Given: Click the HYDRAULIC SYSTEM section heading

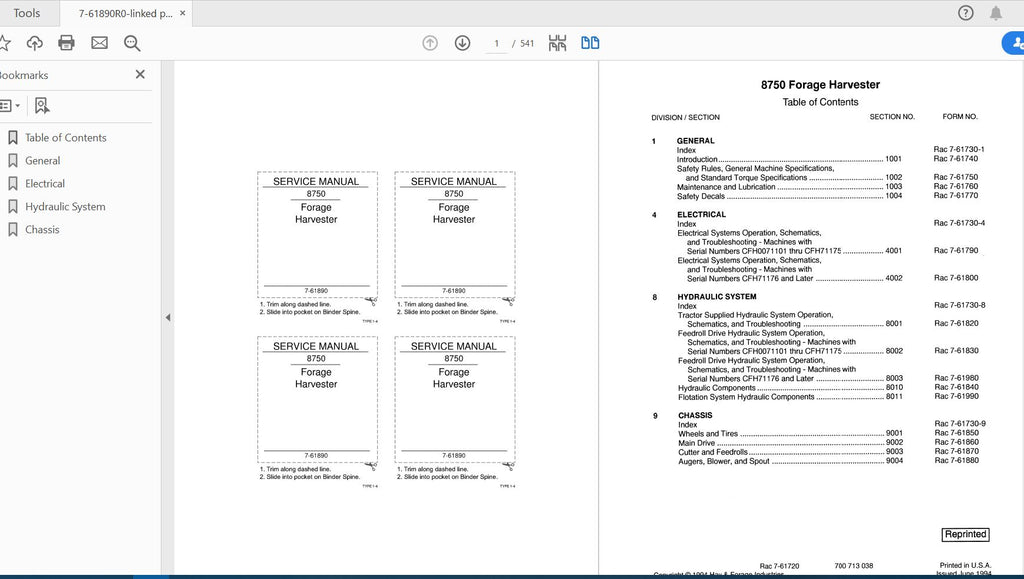Looking at the screenshot, I should (x=716, y=296).
